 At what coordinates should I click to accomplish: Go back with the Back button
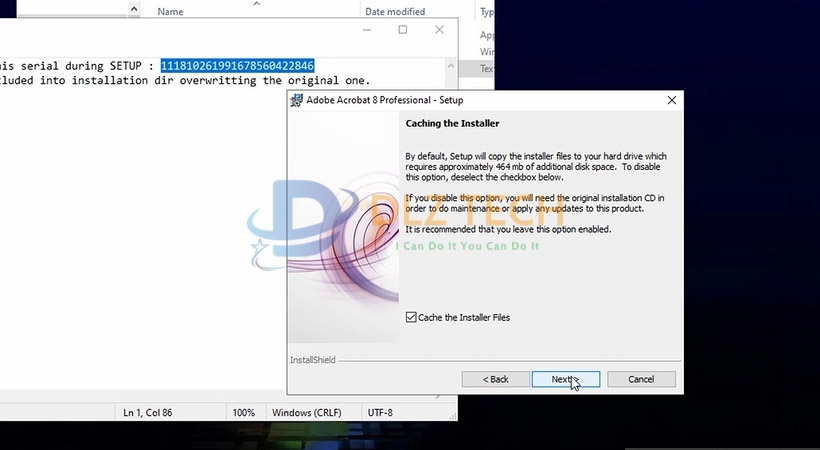click(496, 379)
